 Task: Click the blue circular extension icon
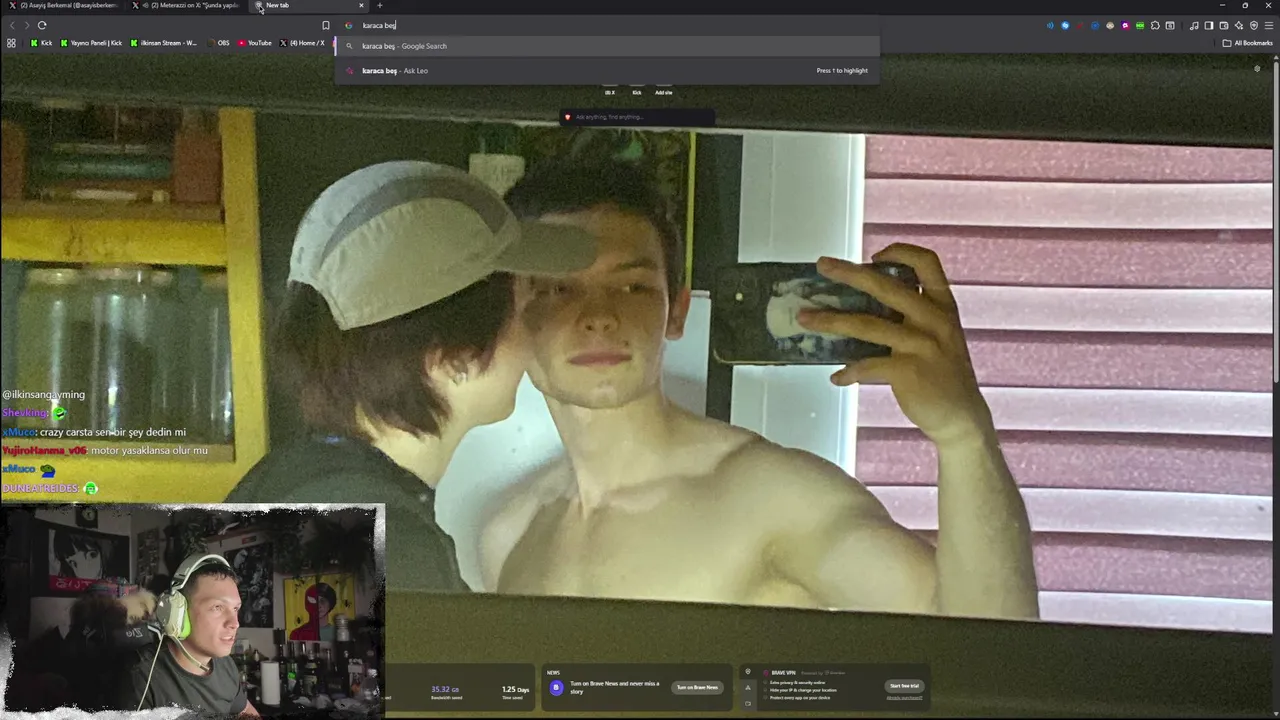point(1065,25)
